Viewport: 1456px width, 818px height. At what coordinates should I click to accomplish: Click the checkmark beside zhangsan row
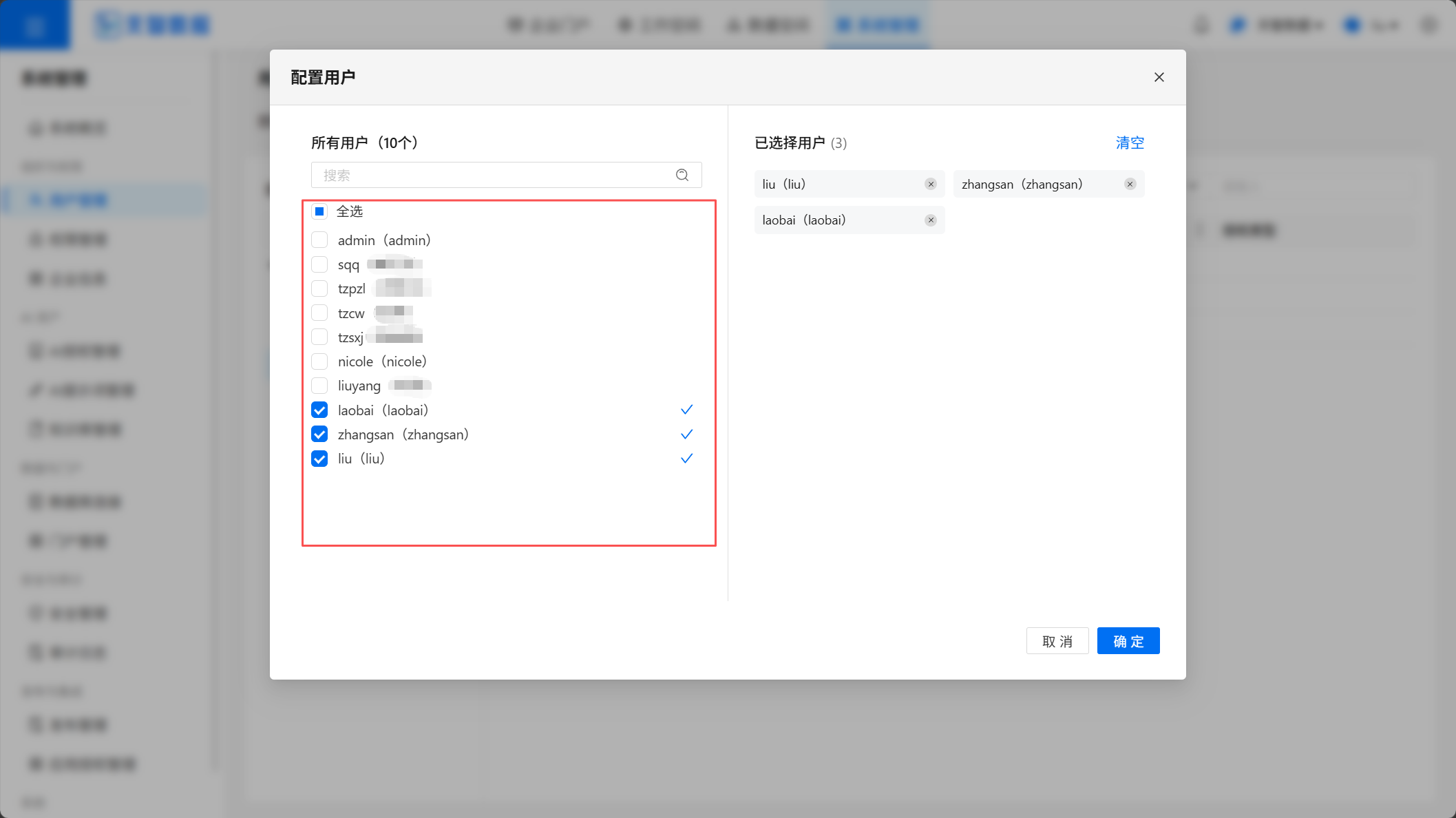[x=686, y=434]
